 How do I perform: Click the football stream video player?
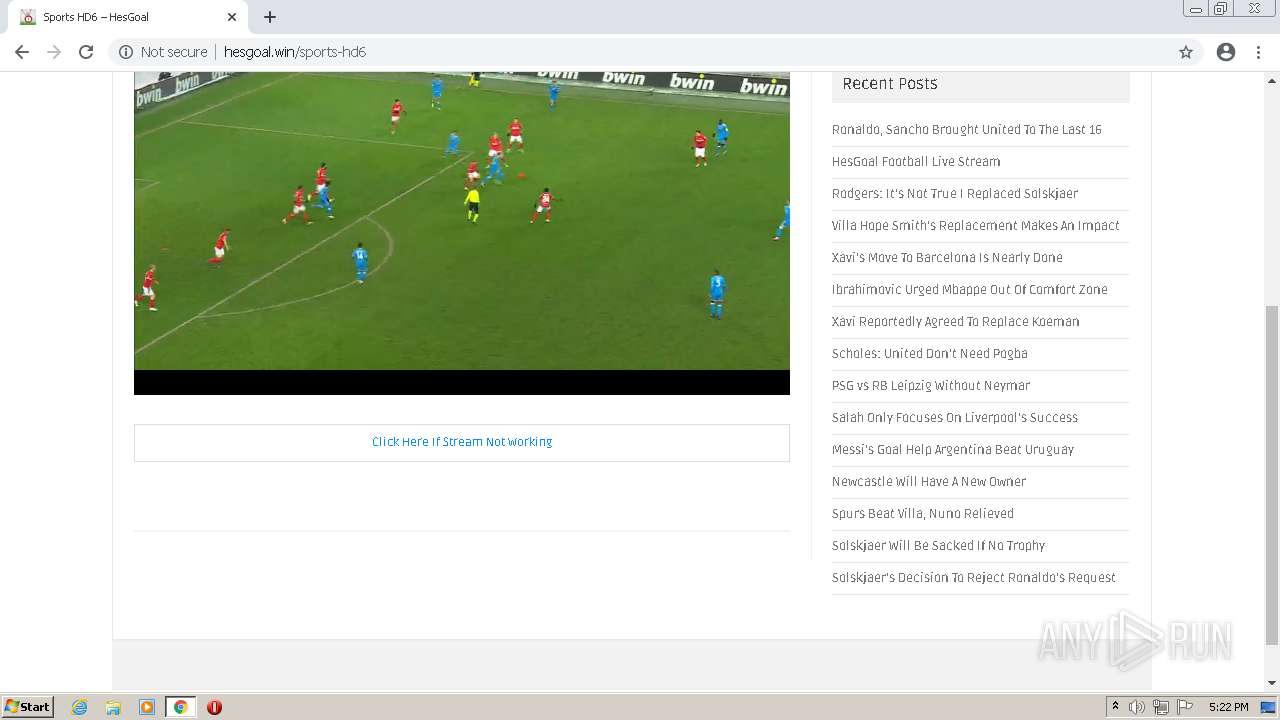[x=462, y=233]
